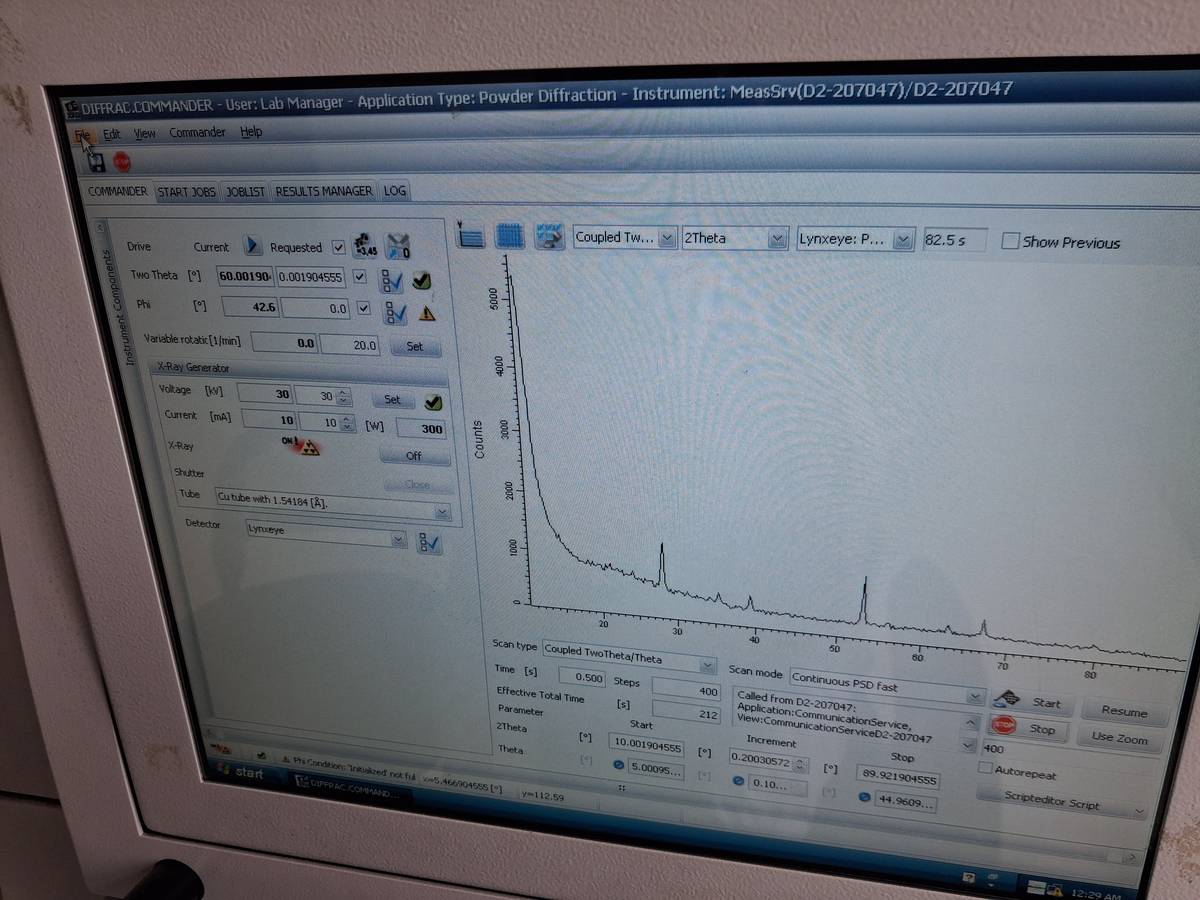Click the Resume button
1200x900 pixels.
pos(1124,712)
